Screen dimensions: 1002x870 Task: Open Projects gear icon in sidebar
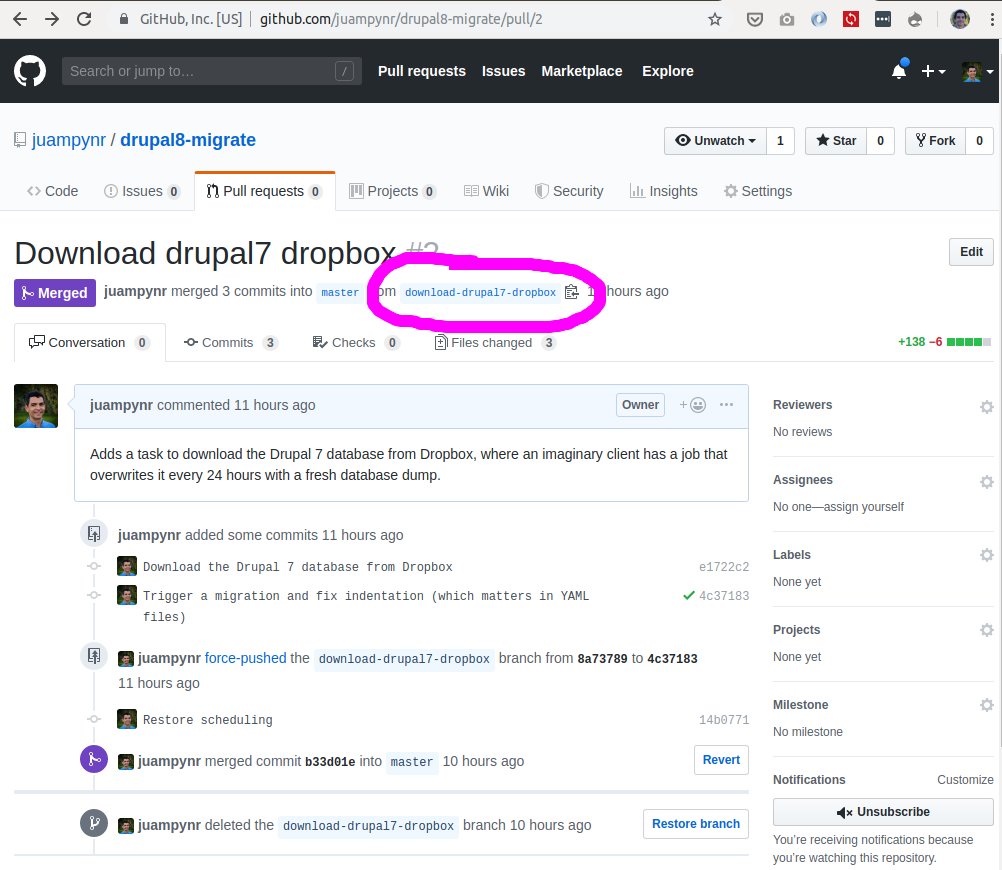coord(987,630)
